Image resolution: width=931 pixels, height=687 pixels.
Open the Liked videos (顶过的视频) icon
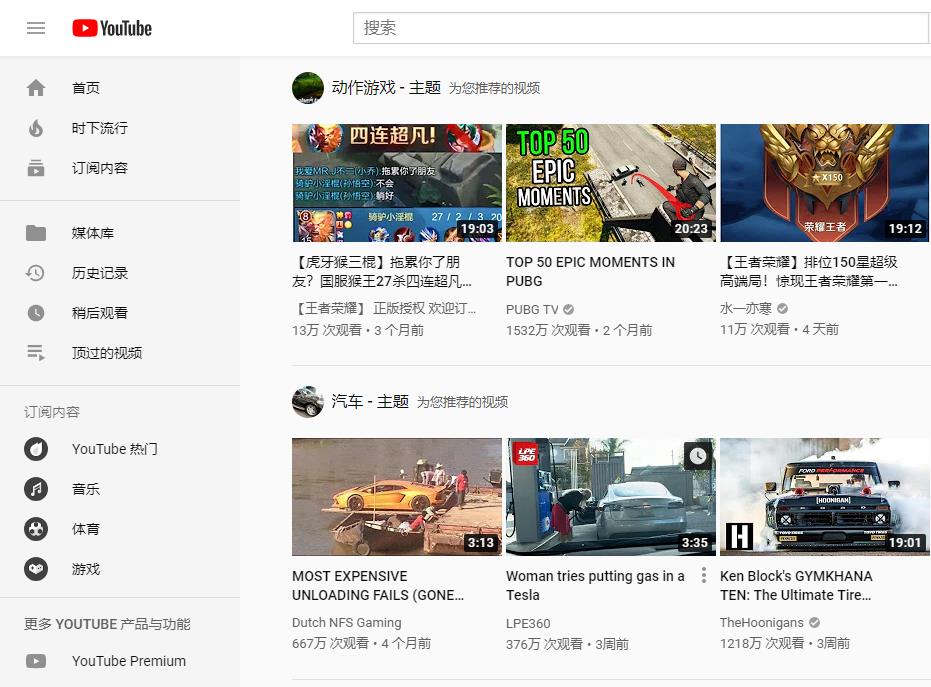[36, 353]
